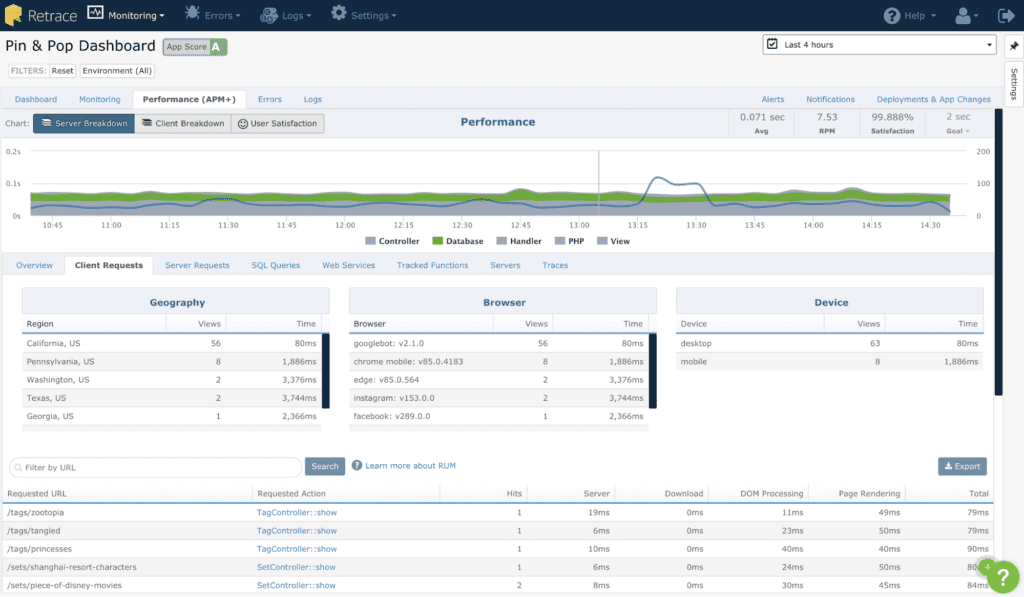1024x597 pixels.
Task: Toggle Database series in chart legend
Action: tap(458, 241)
